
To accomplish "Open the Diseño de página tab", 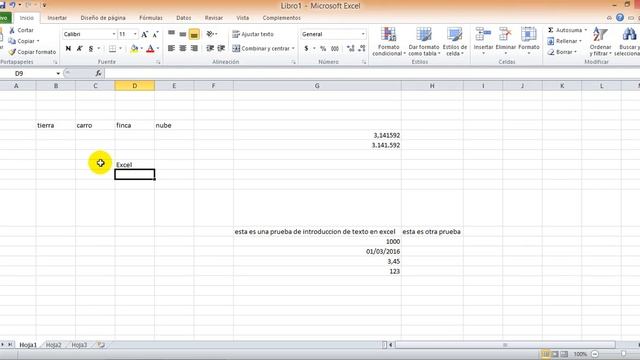I will pyautogui.click(x=103, y=18).
